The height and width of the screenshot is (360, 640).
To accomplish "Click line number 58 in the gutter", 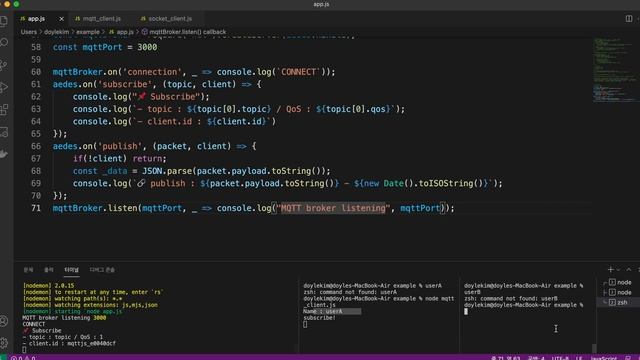I will (36, 47).
